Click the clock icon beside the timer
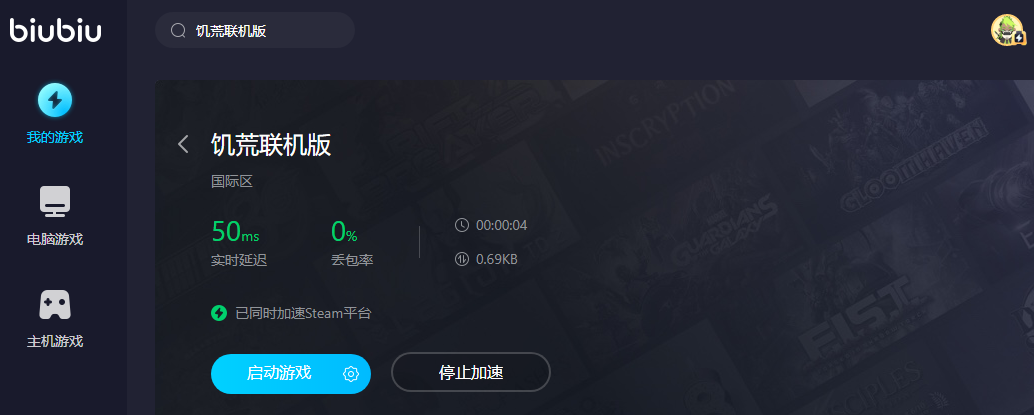 pos(462,225)
